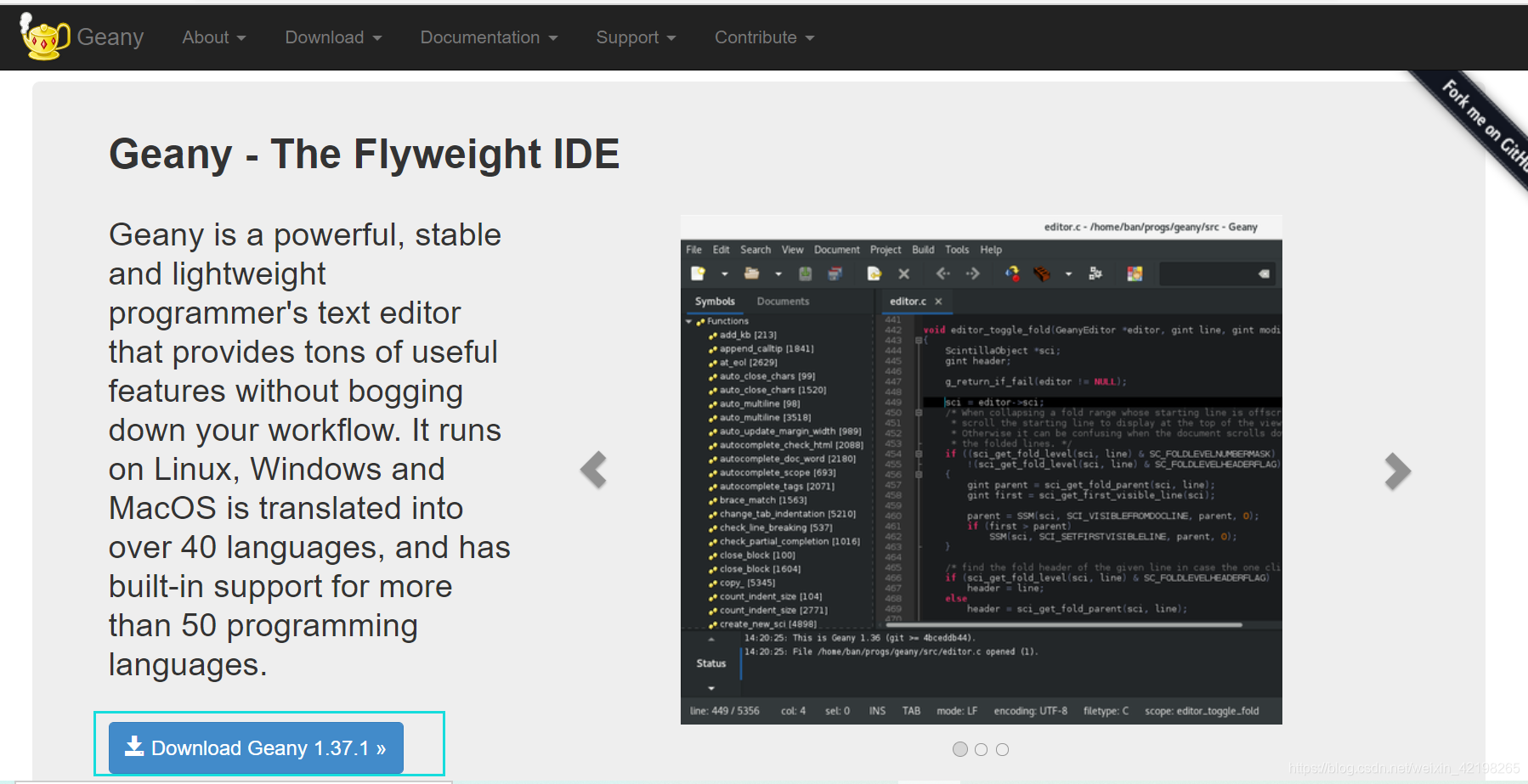1528x784 pixels.
Task: Click the Build menu in Geany screenshot
Action: click(x=923, y=250)
